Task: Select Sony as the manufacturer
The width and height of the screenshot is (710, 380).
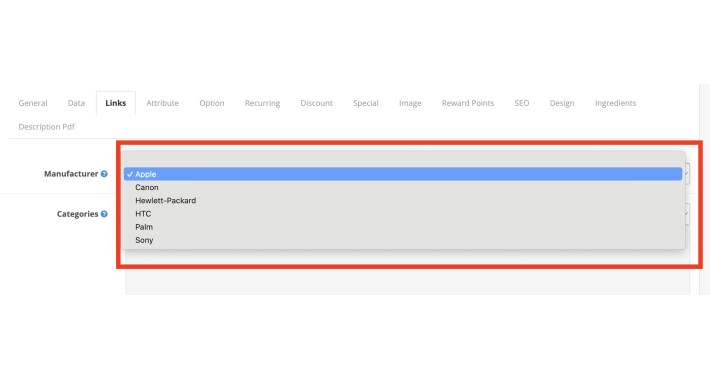Action: 403,240
